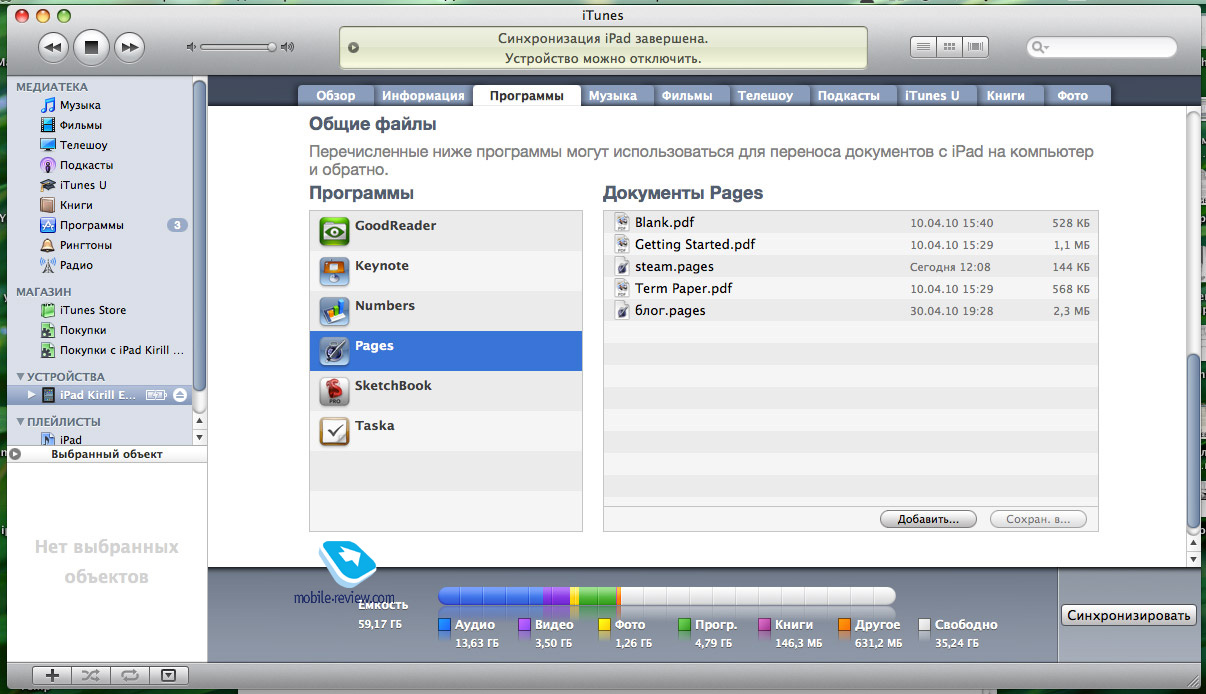
Task: Open the Фото tab
Action: [1073, 96]
